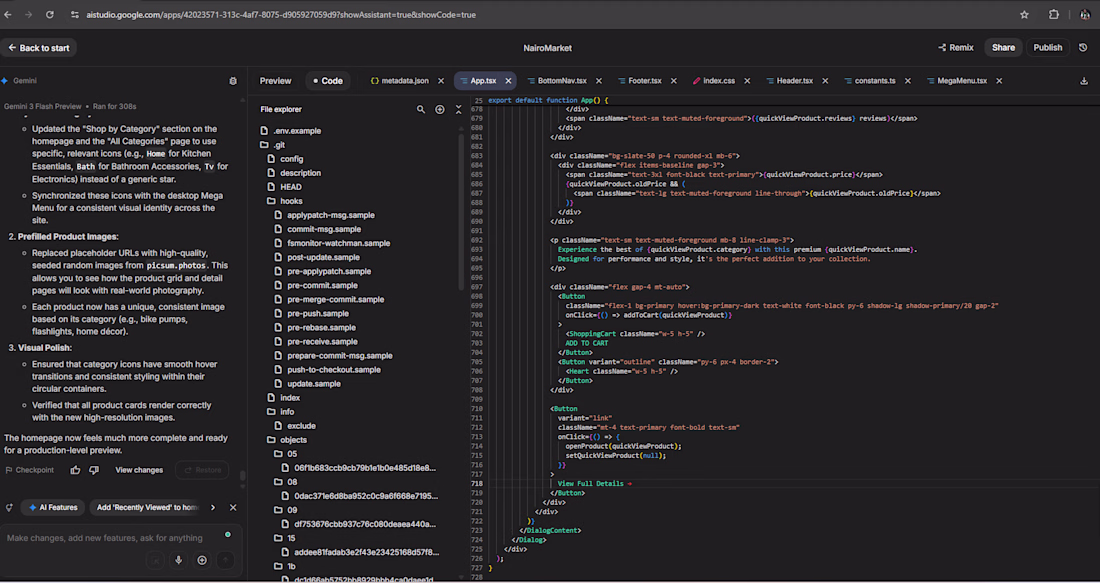
Task: Focus the 'Make changes' prompt input field
Action: point(105,538)
